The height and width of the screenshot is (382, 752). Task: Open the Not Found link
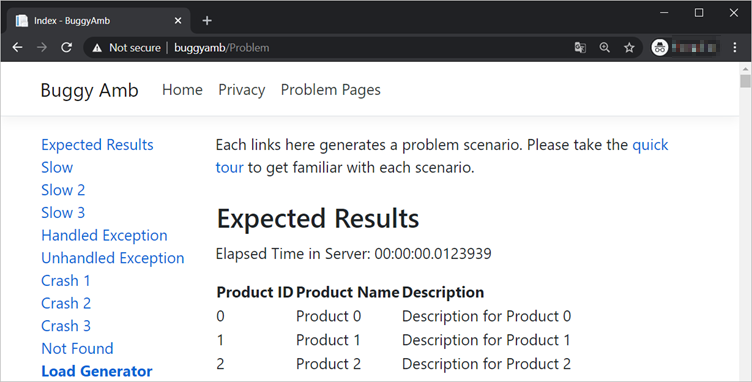[77, 348]
